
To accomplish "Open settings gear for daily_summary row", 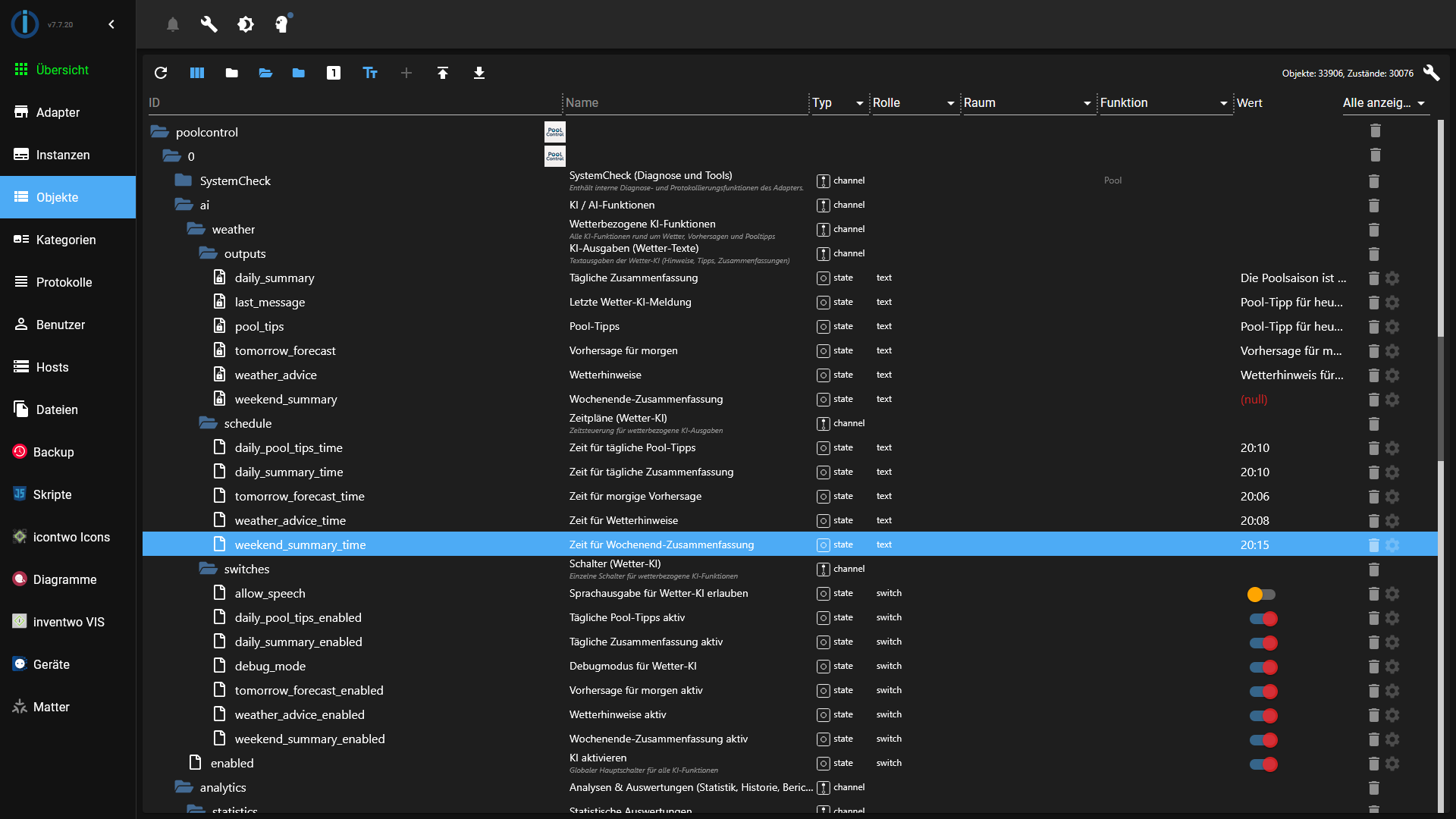I will (x=1394, y=278).
